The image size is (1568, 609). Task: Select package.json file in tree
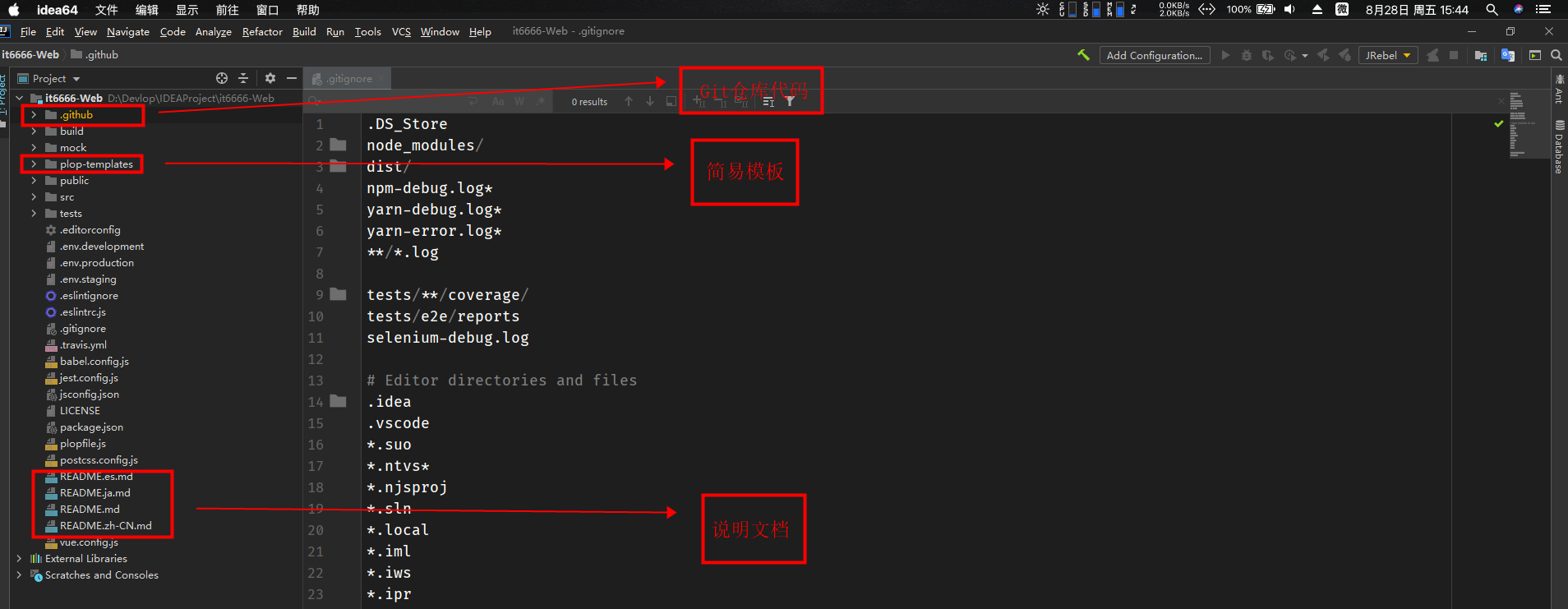point(91,427)
